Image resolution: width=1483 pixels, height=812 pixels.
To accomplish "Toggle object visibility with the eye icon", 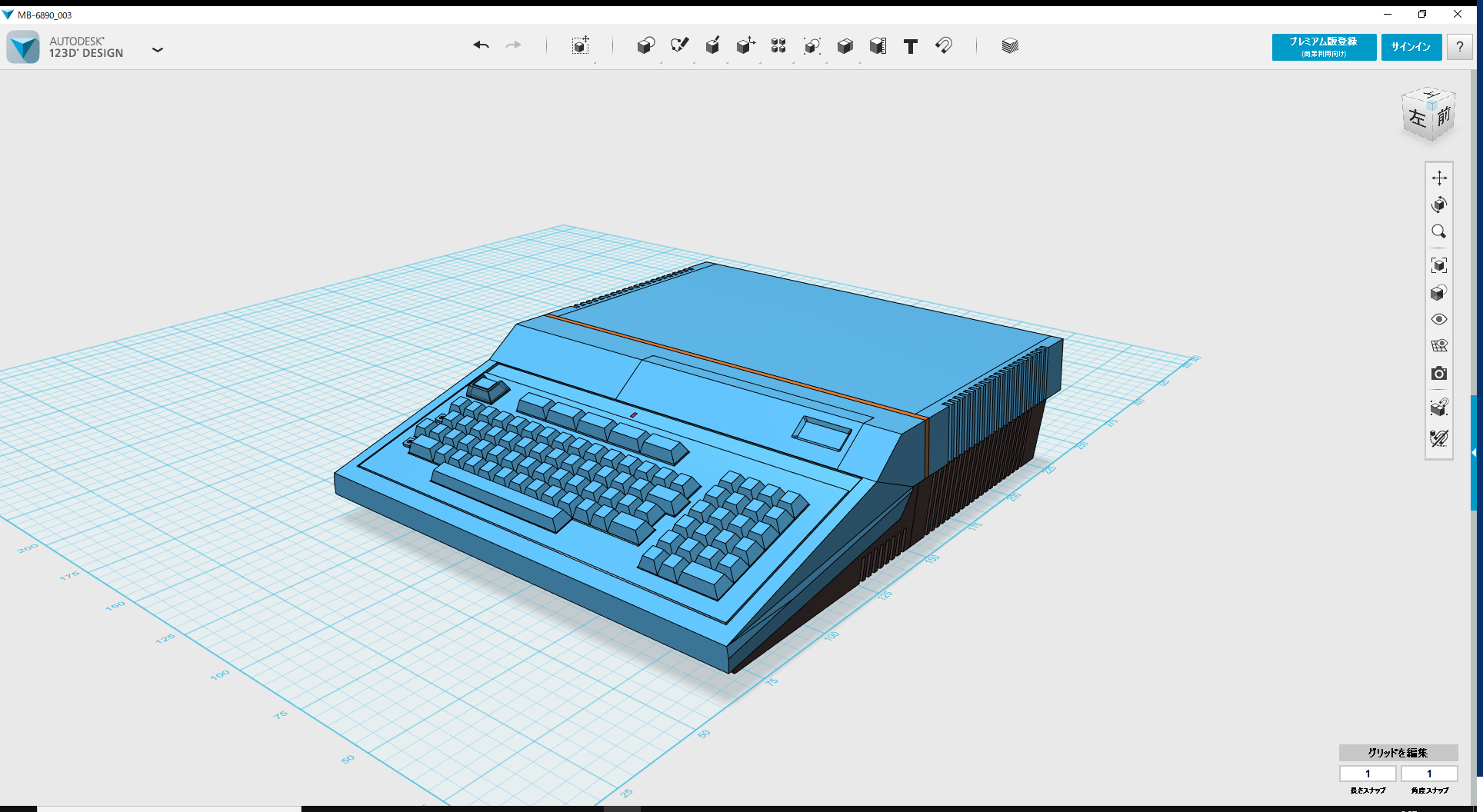I will pyautogui.click(x=1439, y=319).
